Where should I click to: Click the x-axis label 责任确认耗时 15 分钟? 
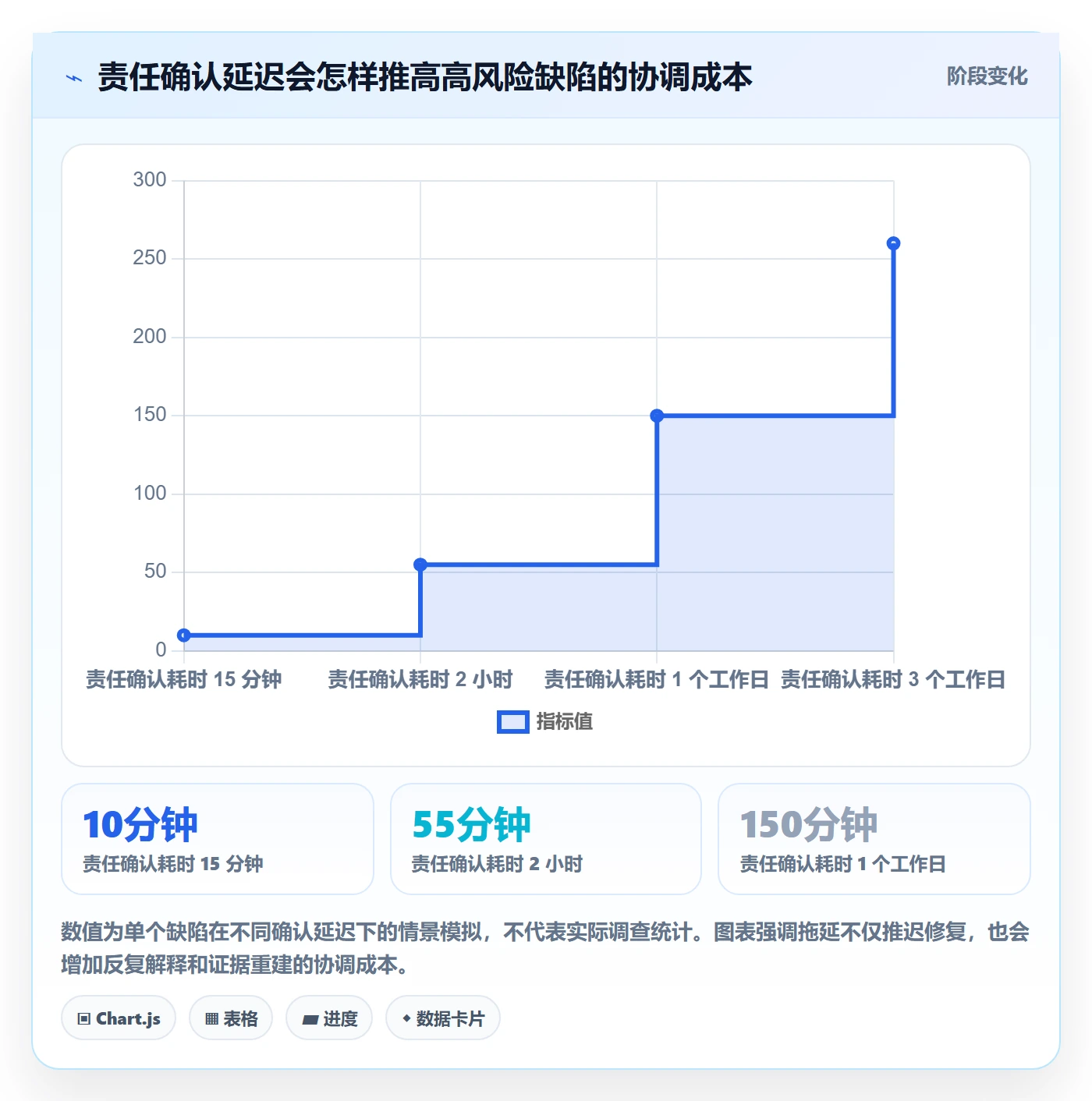pos(184,680)
